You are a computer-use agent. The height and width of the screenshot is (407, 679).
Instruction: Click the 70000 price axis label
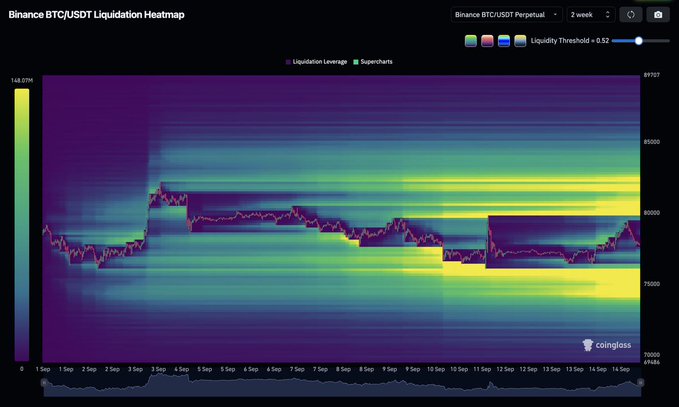point(652,355)
